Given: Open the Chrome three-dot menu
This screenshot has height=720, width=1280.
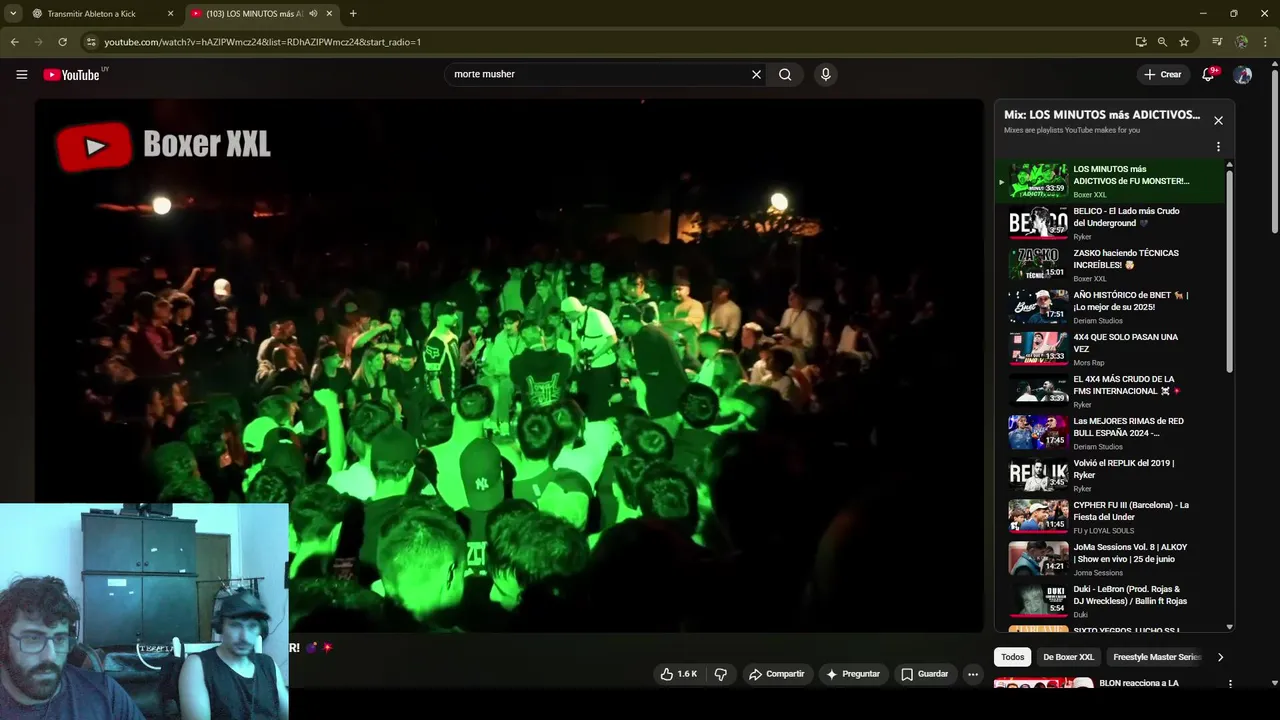Looking at the screenshot, I should pyautogui.click(x=1266, y=42).
